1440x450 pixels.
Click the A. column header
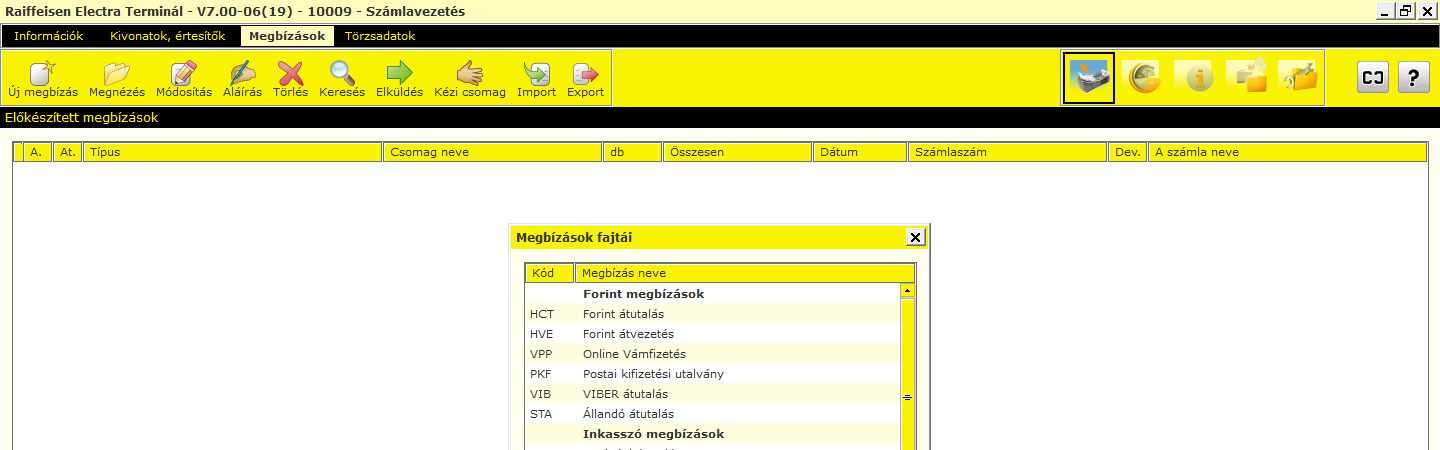click(x=38, y=152)
